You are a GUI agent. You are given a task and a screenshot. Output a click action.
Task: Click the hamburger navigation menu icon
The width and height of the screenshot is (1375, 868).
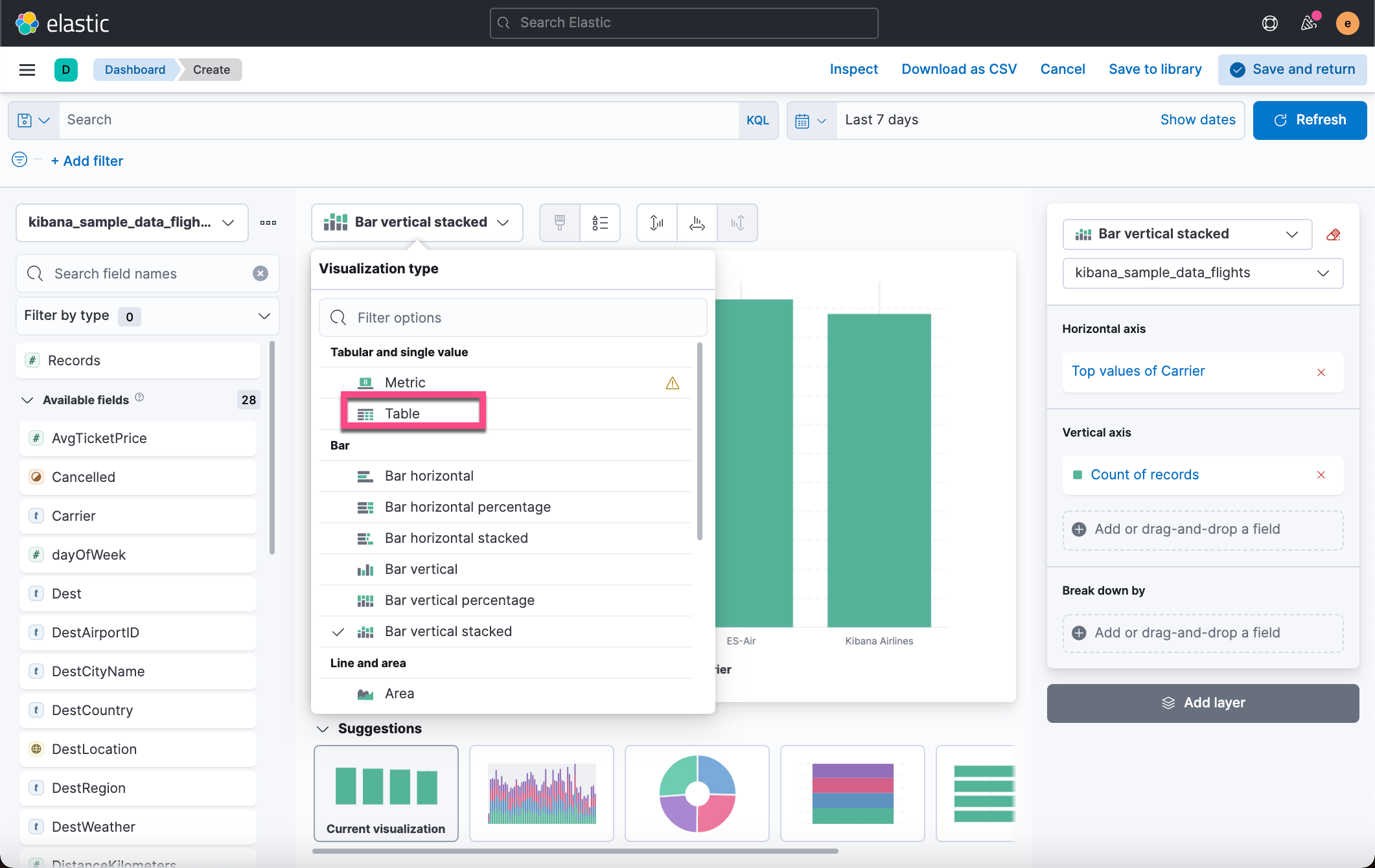27,70
